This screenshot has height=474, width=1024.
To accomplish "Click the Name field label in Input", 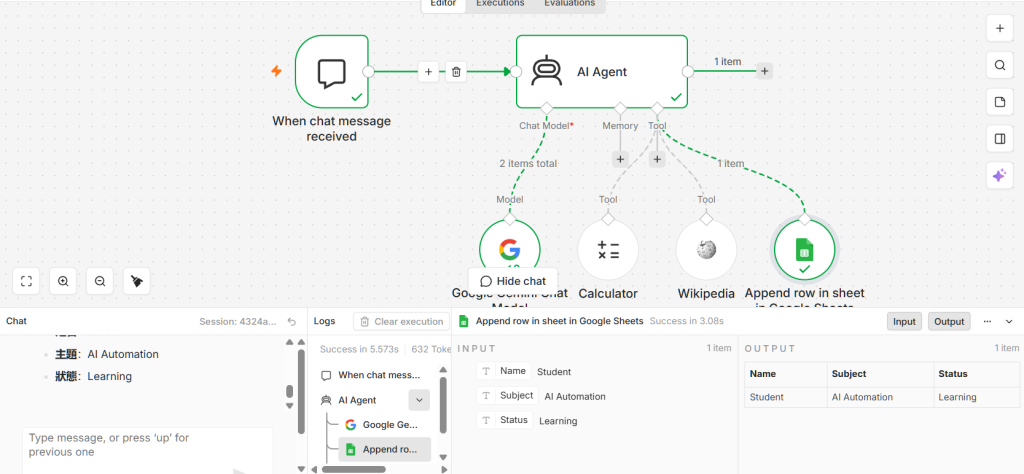I will pyautogui.click(x=513, y=371).
